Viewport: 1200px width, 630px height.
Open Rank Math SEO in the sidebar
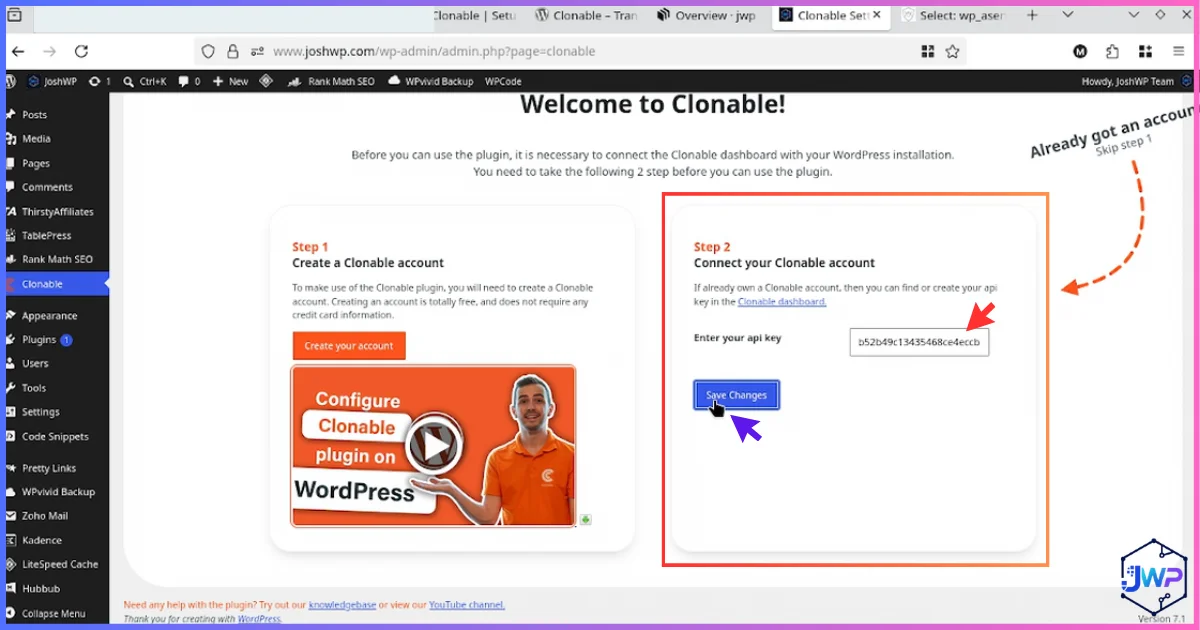(55, 259)
